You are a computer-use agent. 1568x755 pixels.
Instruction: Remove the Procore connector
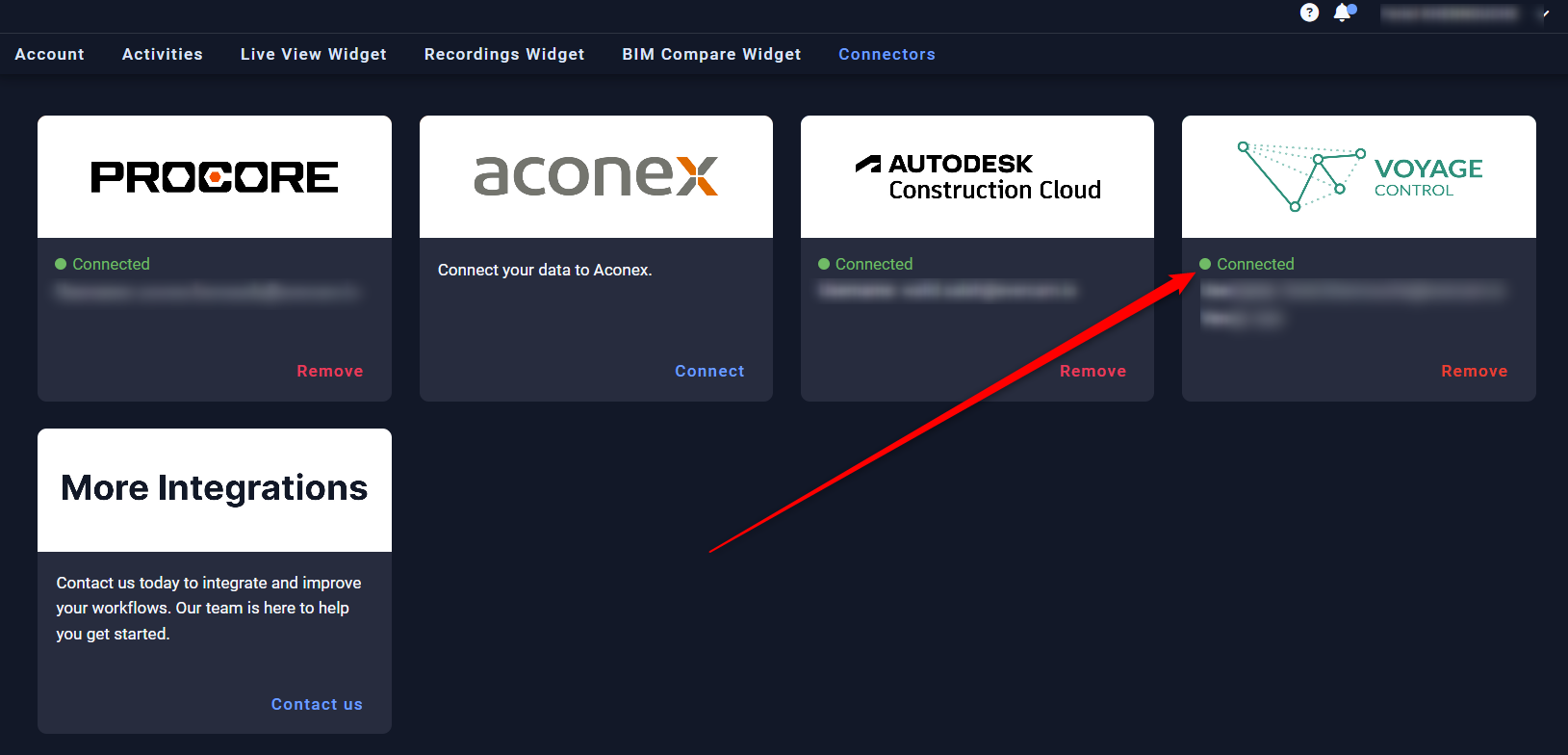point(330,371)
